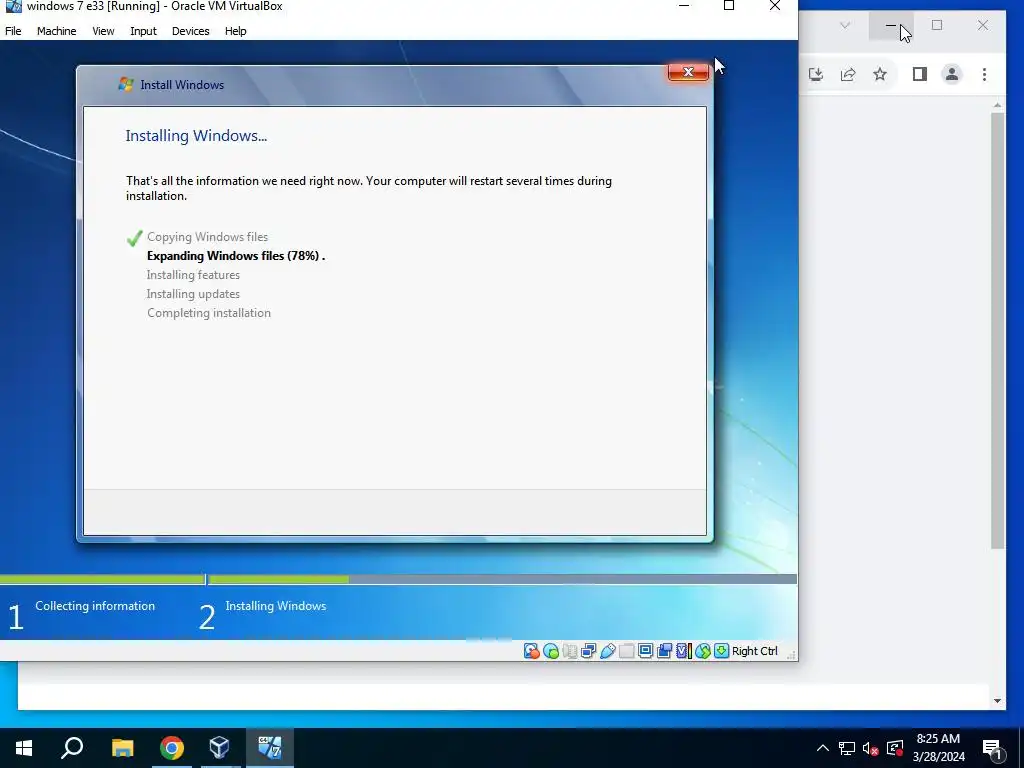Click the hard disk activity indicator icon
This screenshot has width=1024, height=768.
(532, 651)
